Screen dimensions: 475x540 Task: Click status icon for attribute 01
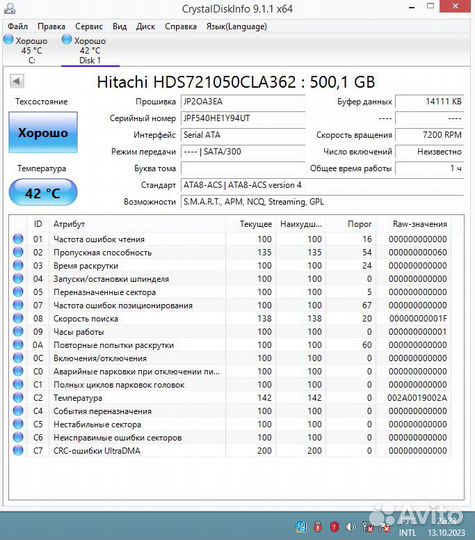click(x=18, y=239)
